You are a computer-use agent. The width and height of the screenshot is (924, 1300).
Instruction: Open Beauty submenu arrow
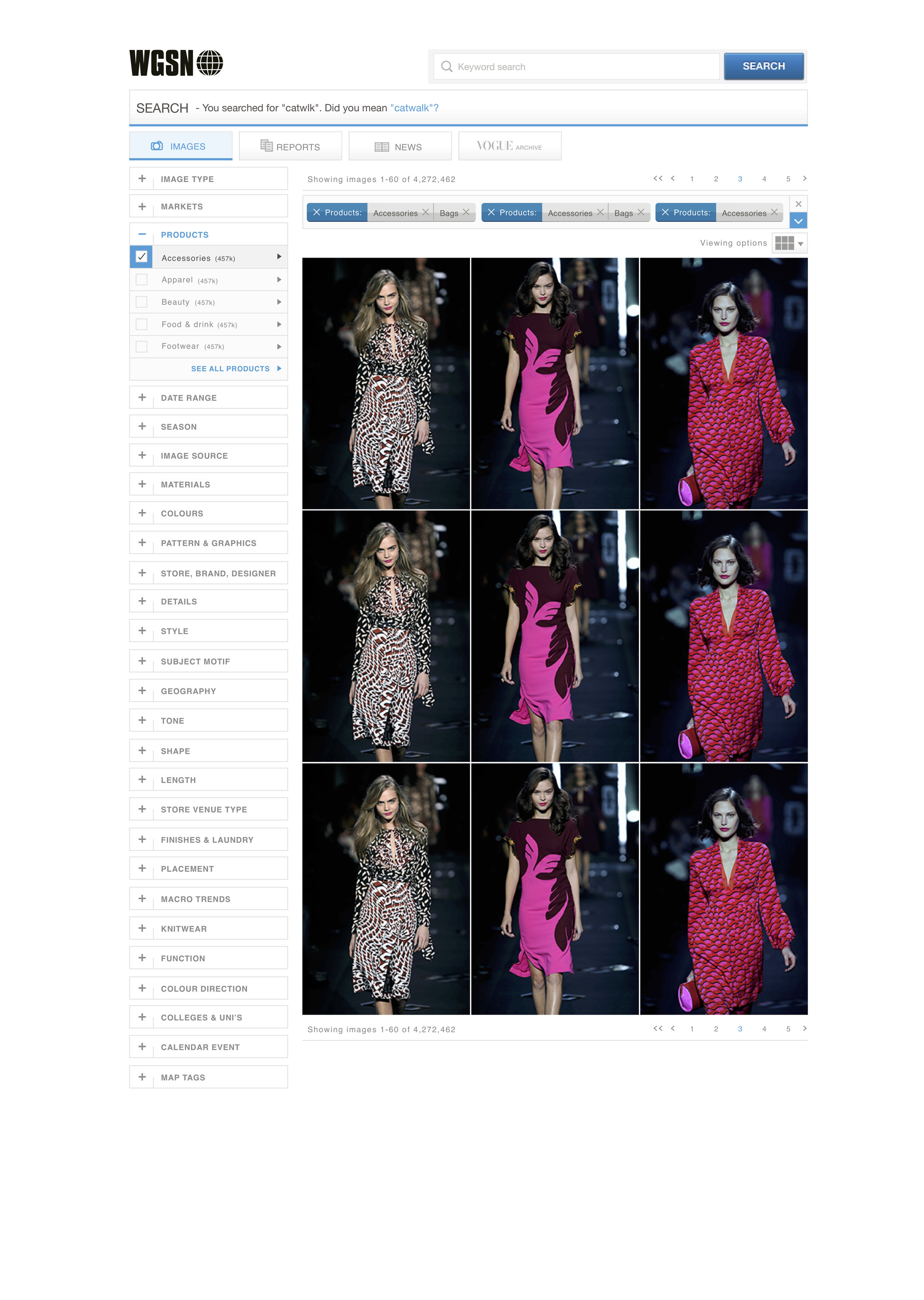279,302
